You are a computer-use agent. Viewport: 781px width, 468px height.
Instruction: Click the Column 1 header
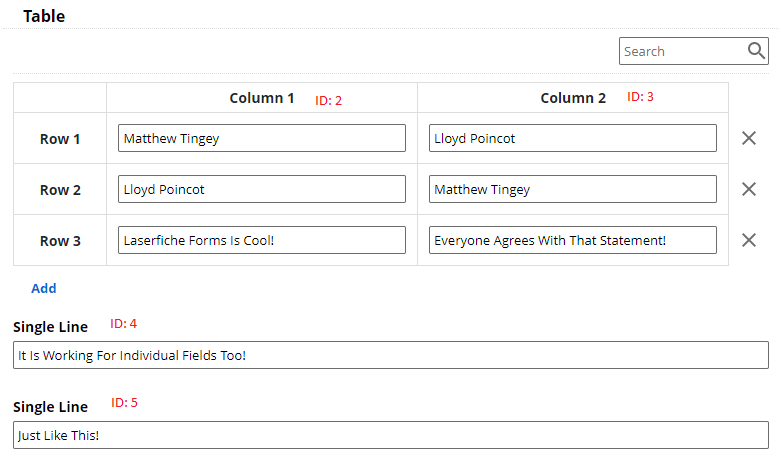261,98
